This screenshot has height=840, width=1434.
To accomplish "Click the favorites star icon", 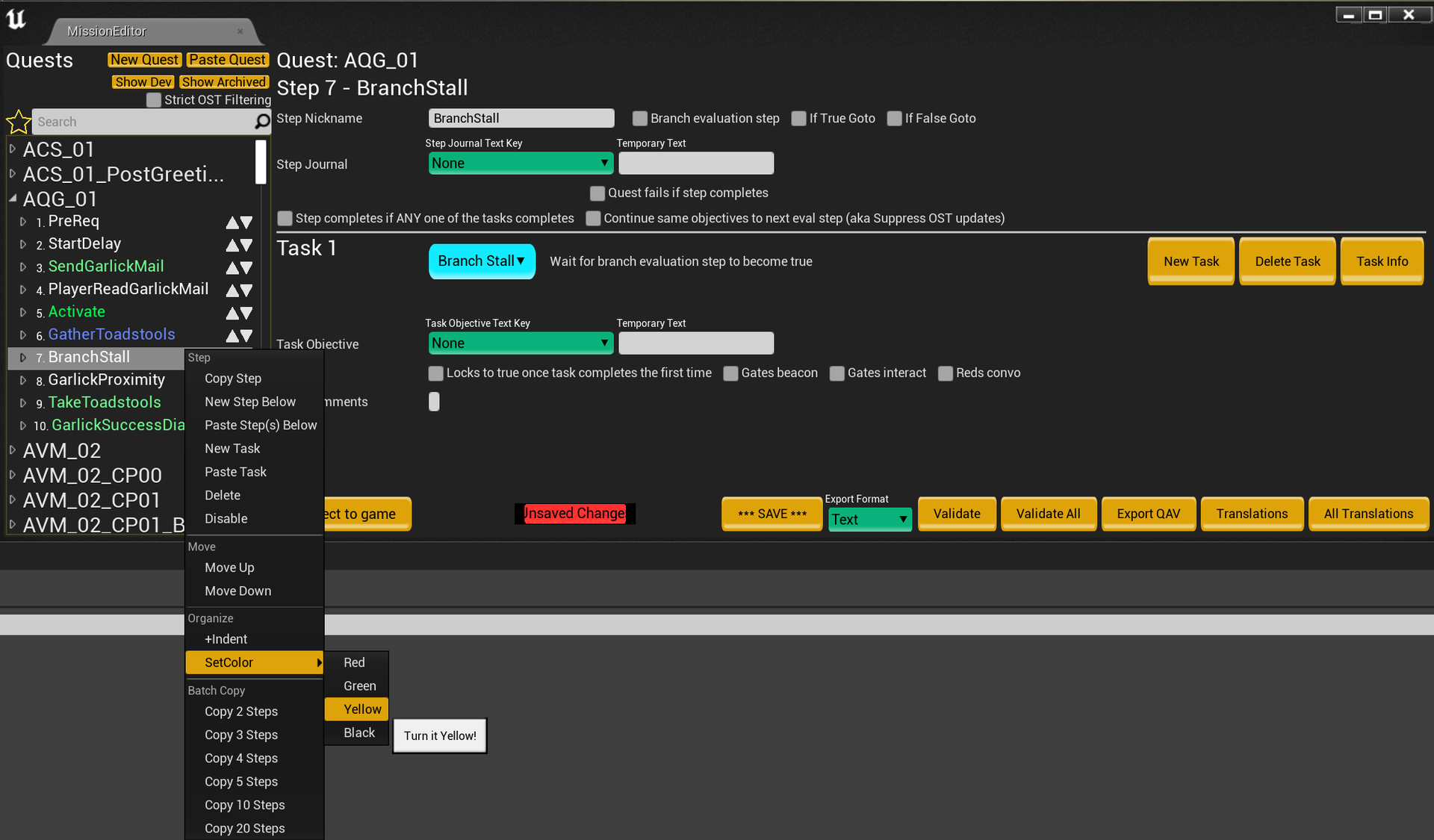I will [x=18, y=122].
